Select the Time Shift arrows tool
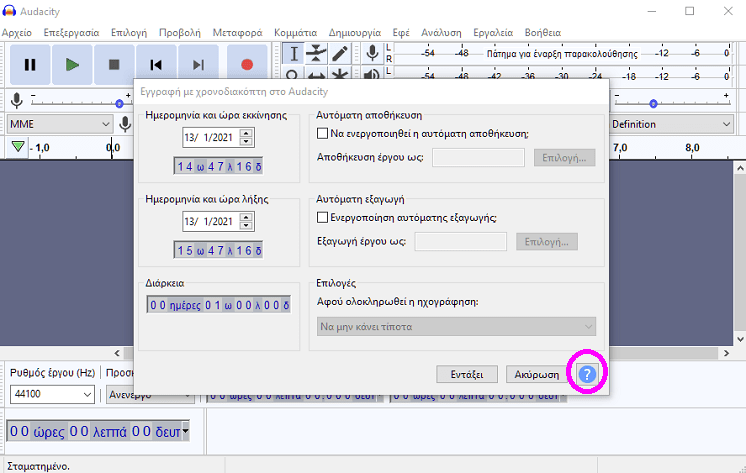Screen dimensions: 746x473 (316, 74)
